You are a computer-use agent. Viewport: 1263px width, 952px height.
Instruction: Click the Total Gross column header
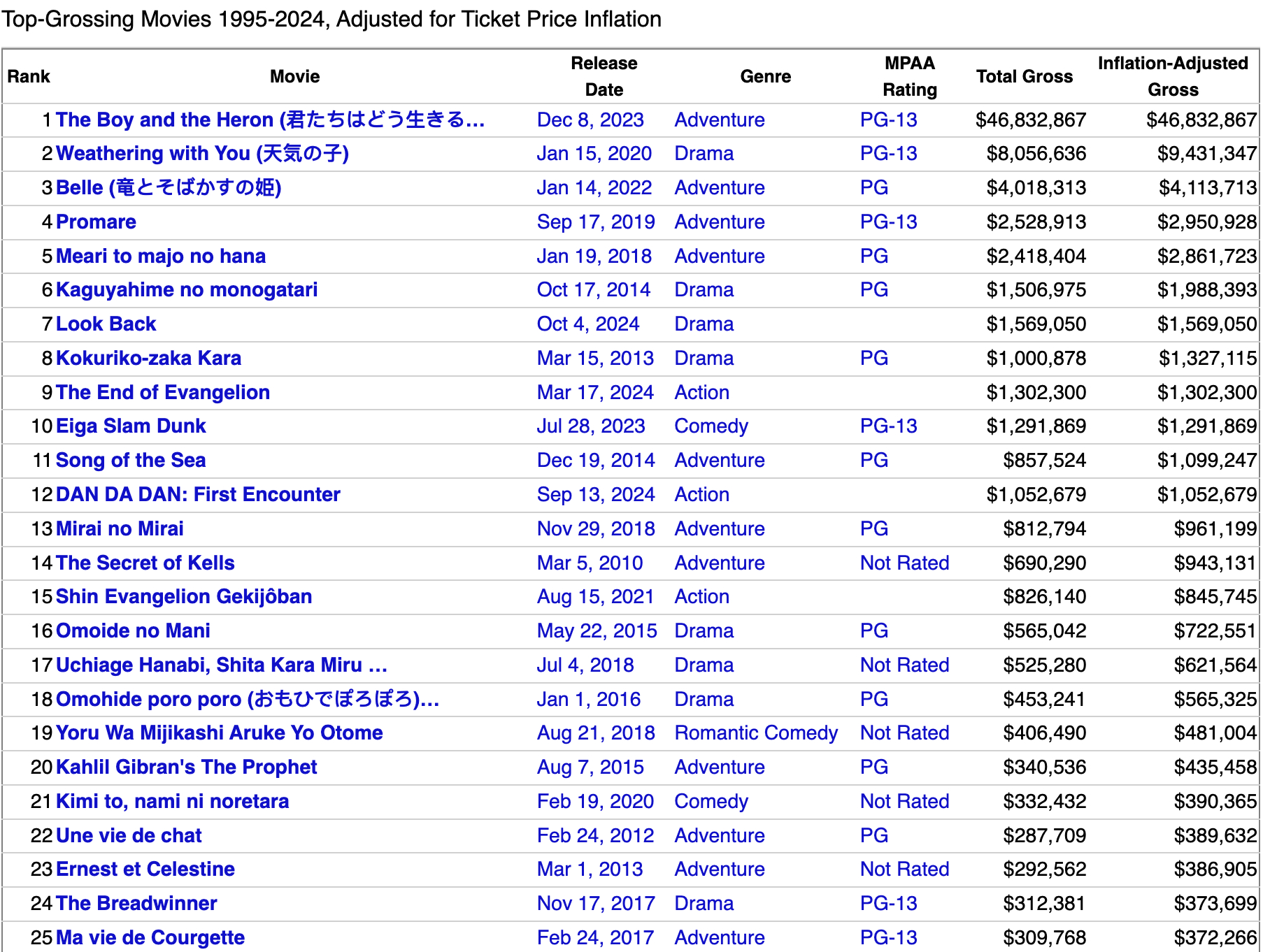(x=1025, y=76)
